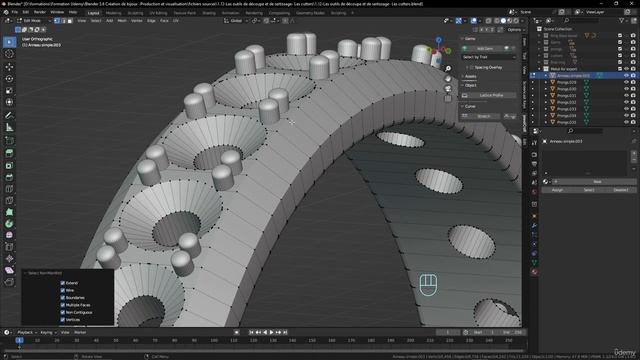Image resolution: width=640 pixels, height=360 pixels.
Task: Expand the Prongs.030 tree item
Action: (x=546, y=89)
